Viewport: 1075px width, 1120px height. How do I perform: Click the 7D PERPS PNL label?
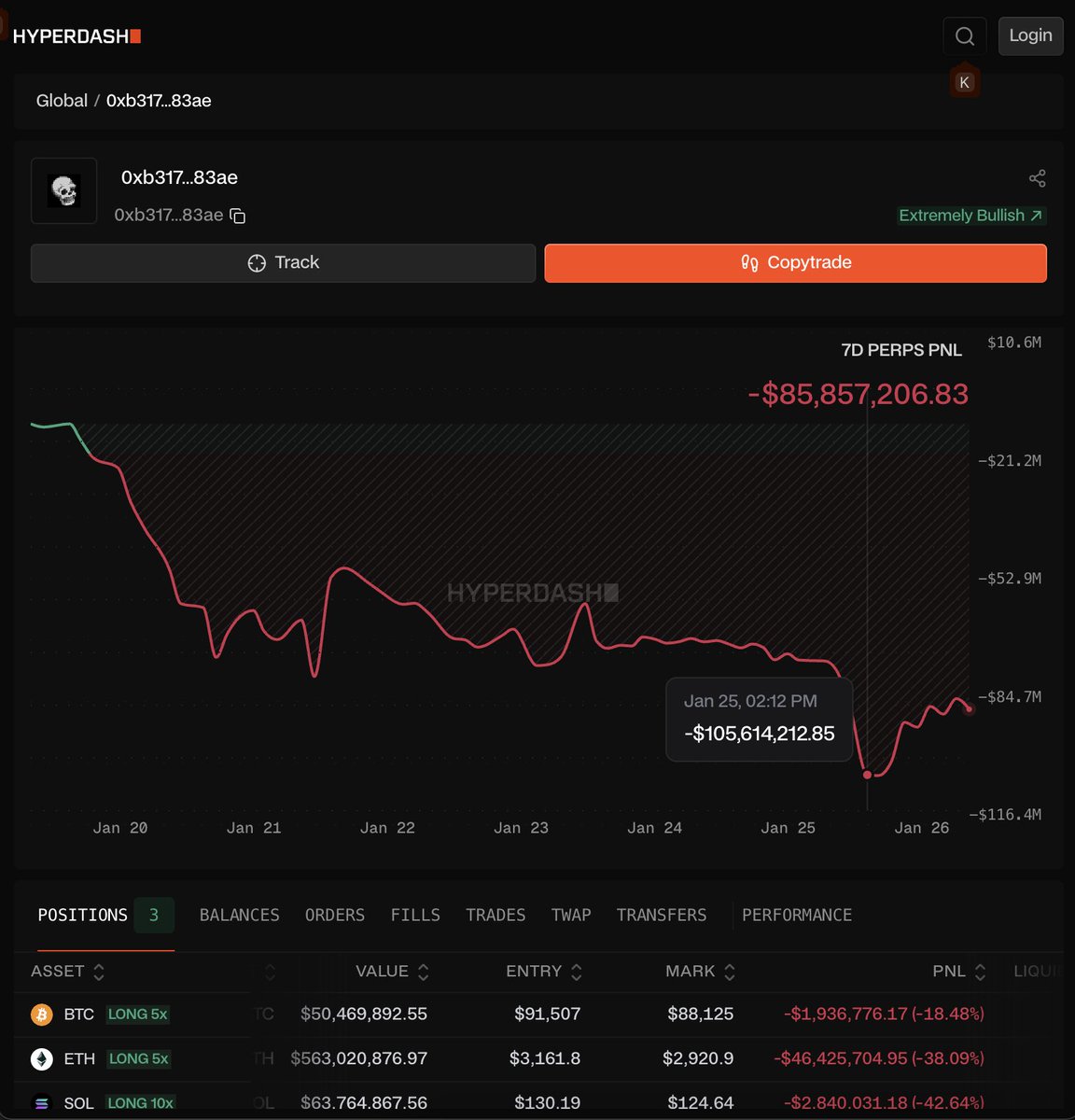(x=901, y=350)
